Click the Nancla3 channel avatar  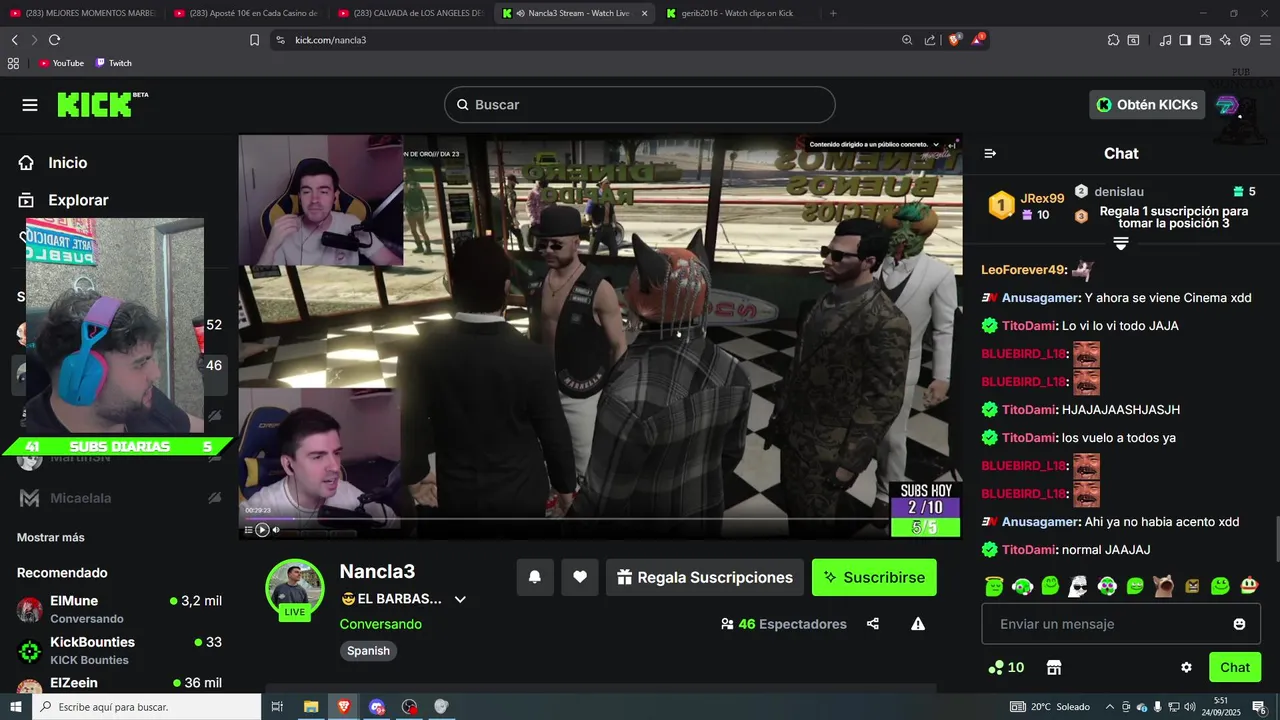295,588
